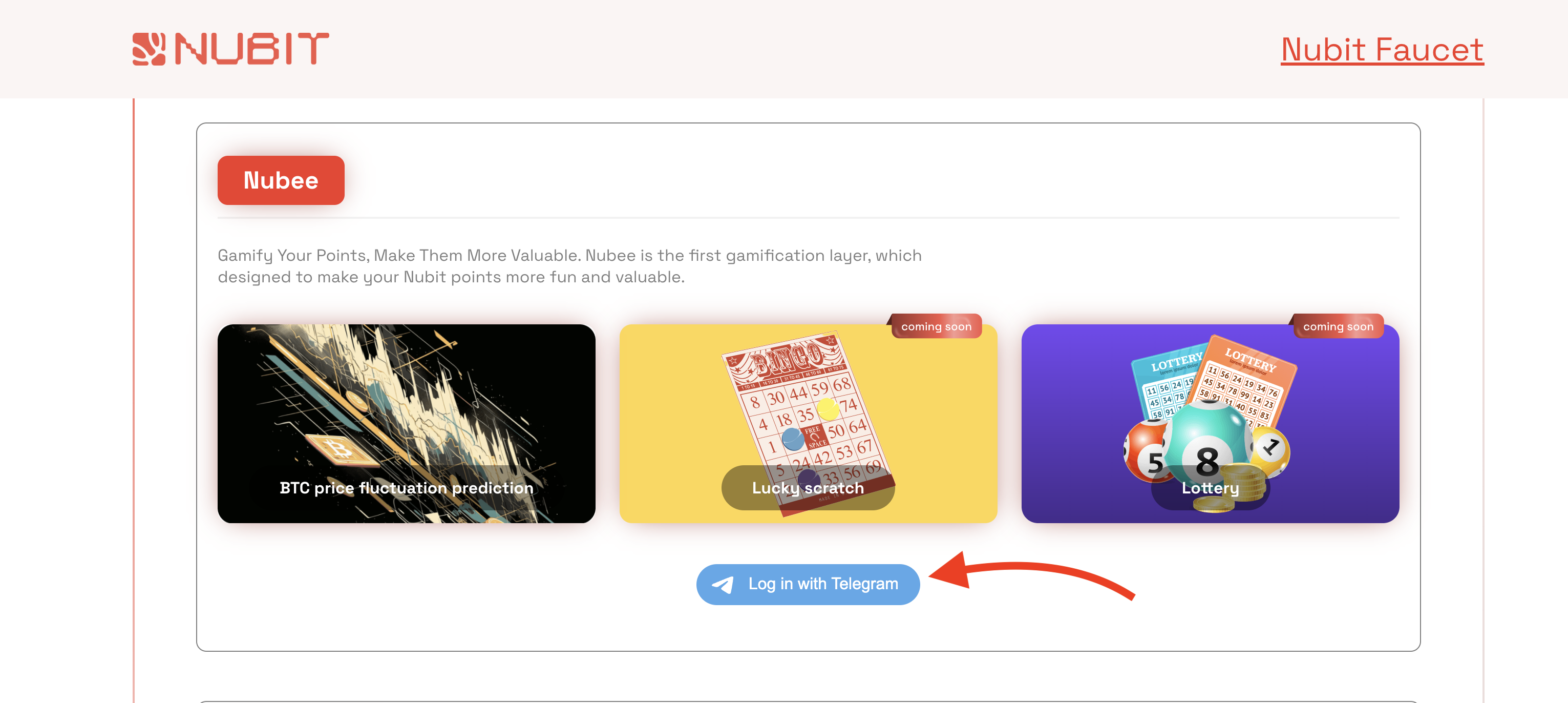Click Log in with Telegram button
This screenshot has width=1568, height=703.
click(x=808, y=584)
